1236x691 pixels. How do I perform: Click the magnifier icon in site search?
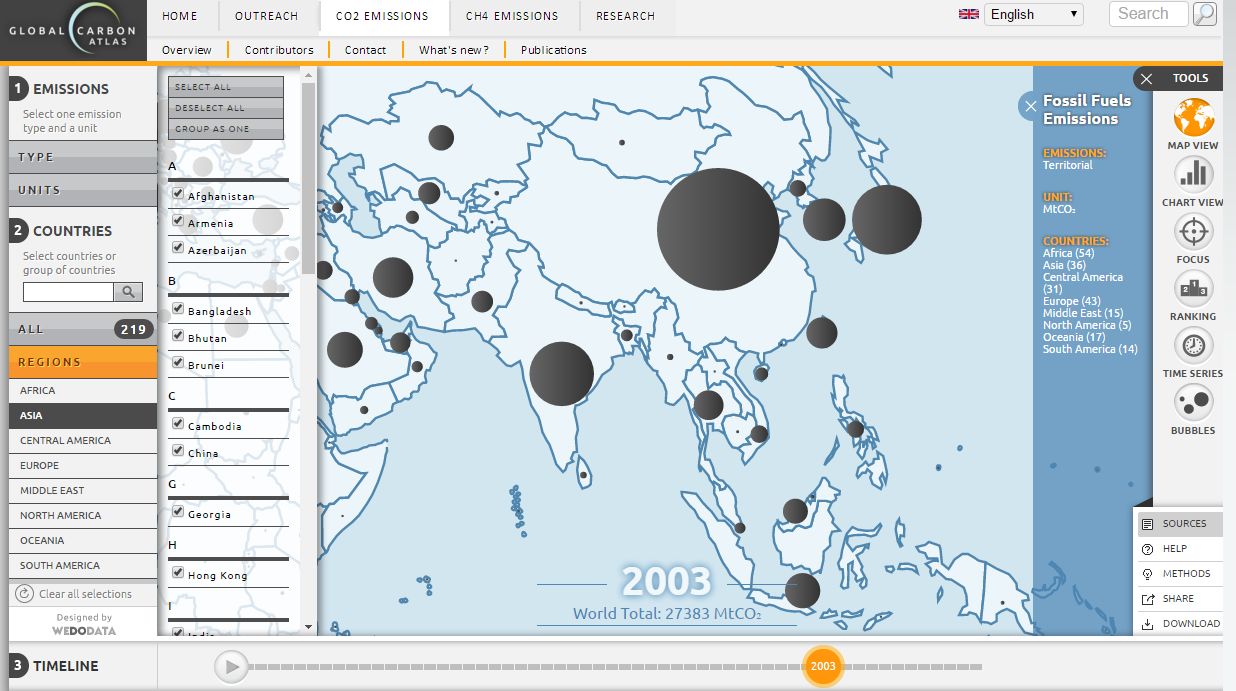1205,14
